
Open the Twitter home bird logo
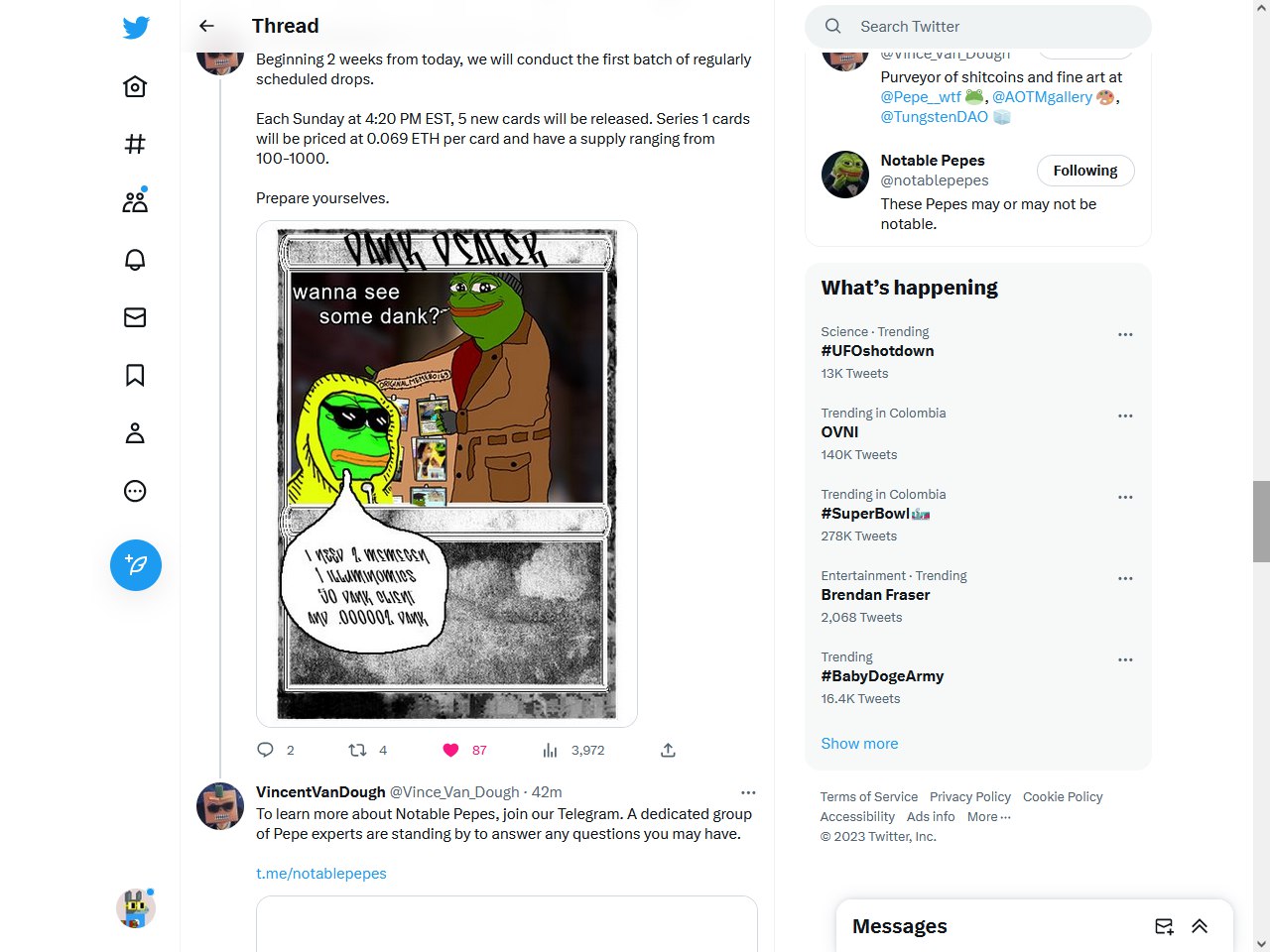click(136, 28)
